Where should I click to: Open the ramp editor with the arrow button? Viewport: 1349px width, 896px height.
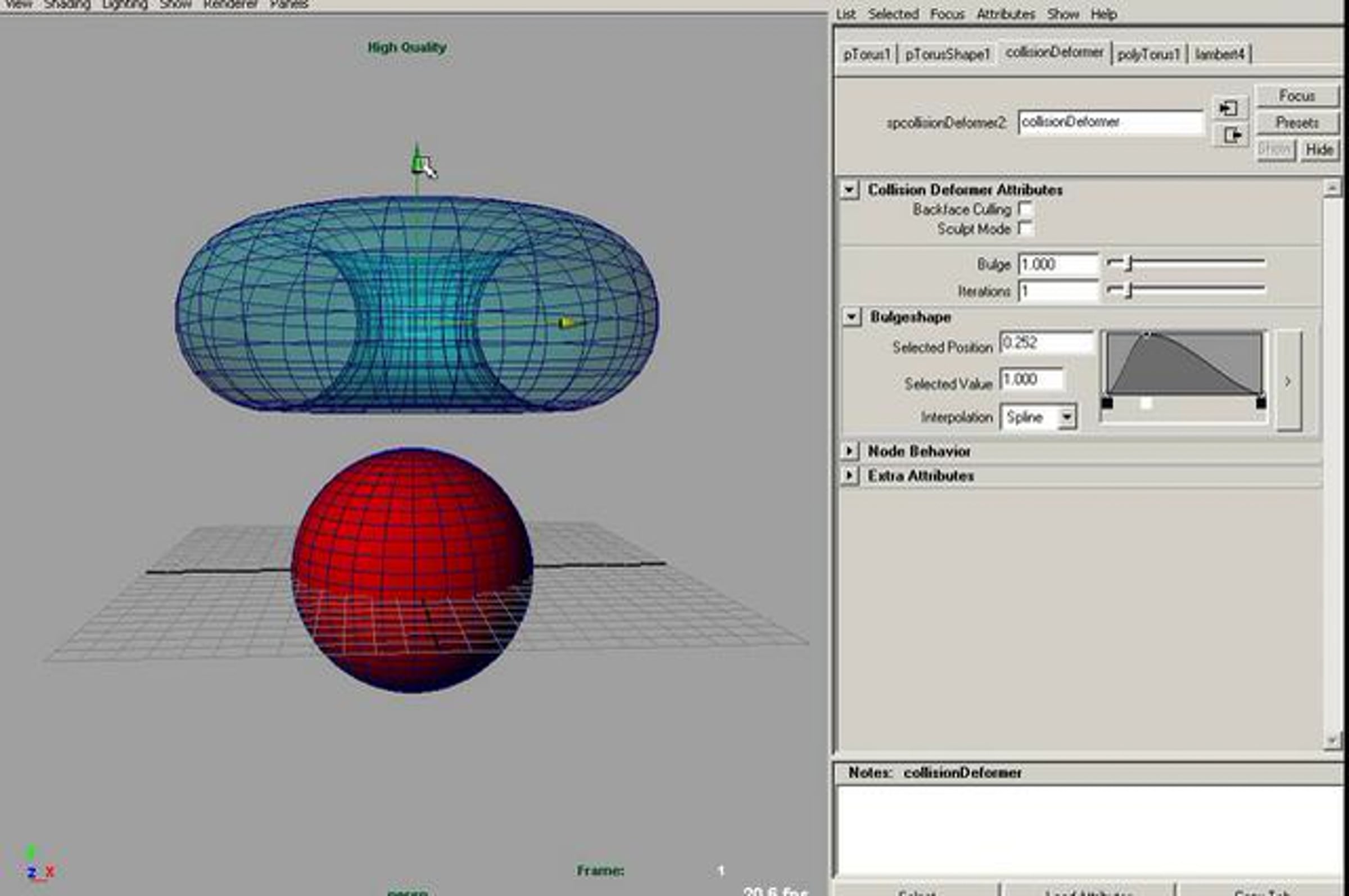pos(1288,381)
